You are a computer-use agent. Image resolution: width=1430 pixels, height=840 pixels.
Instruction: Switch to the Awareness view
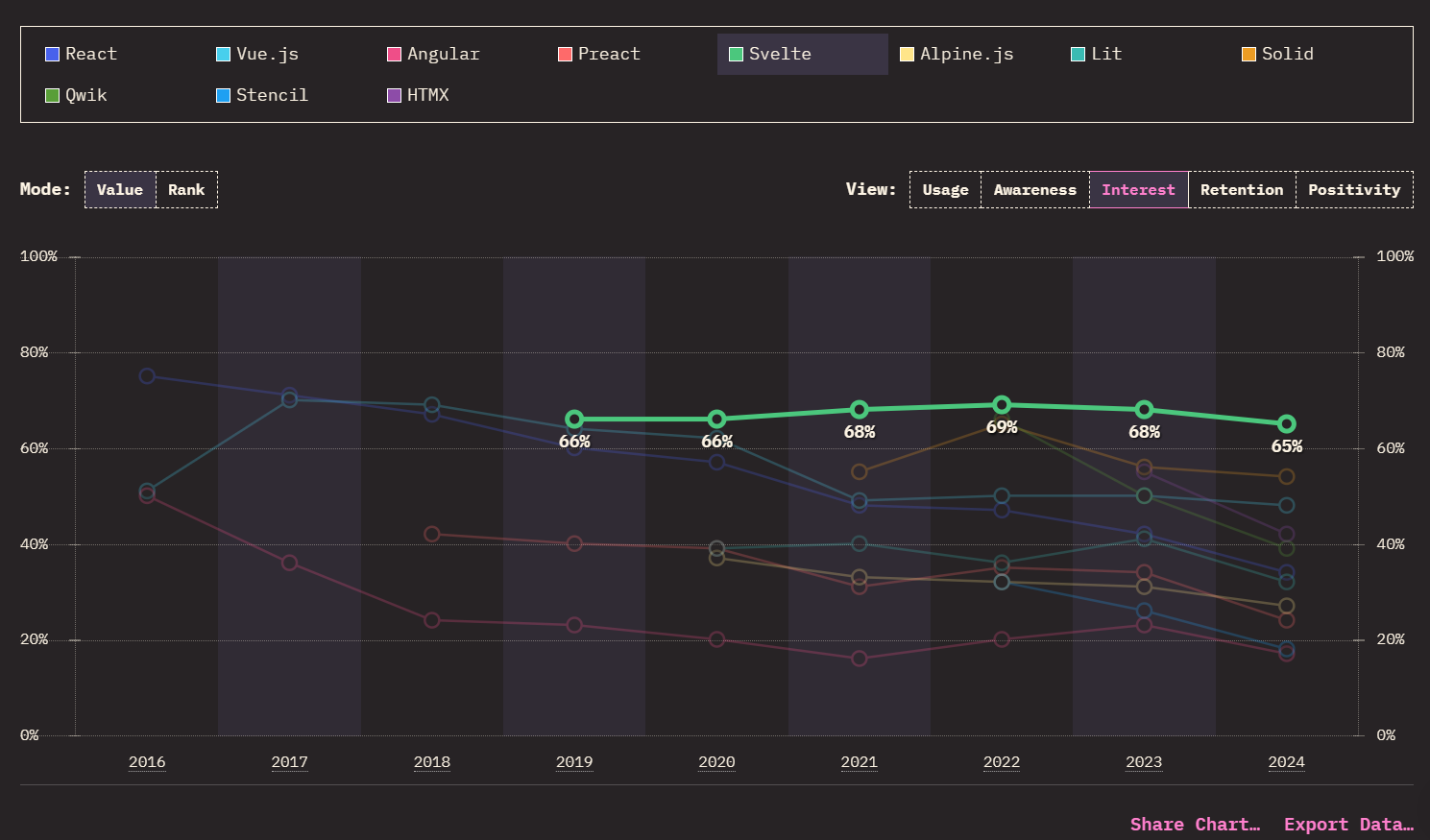pos(1035,189)
